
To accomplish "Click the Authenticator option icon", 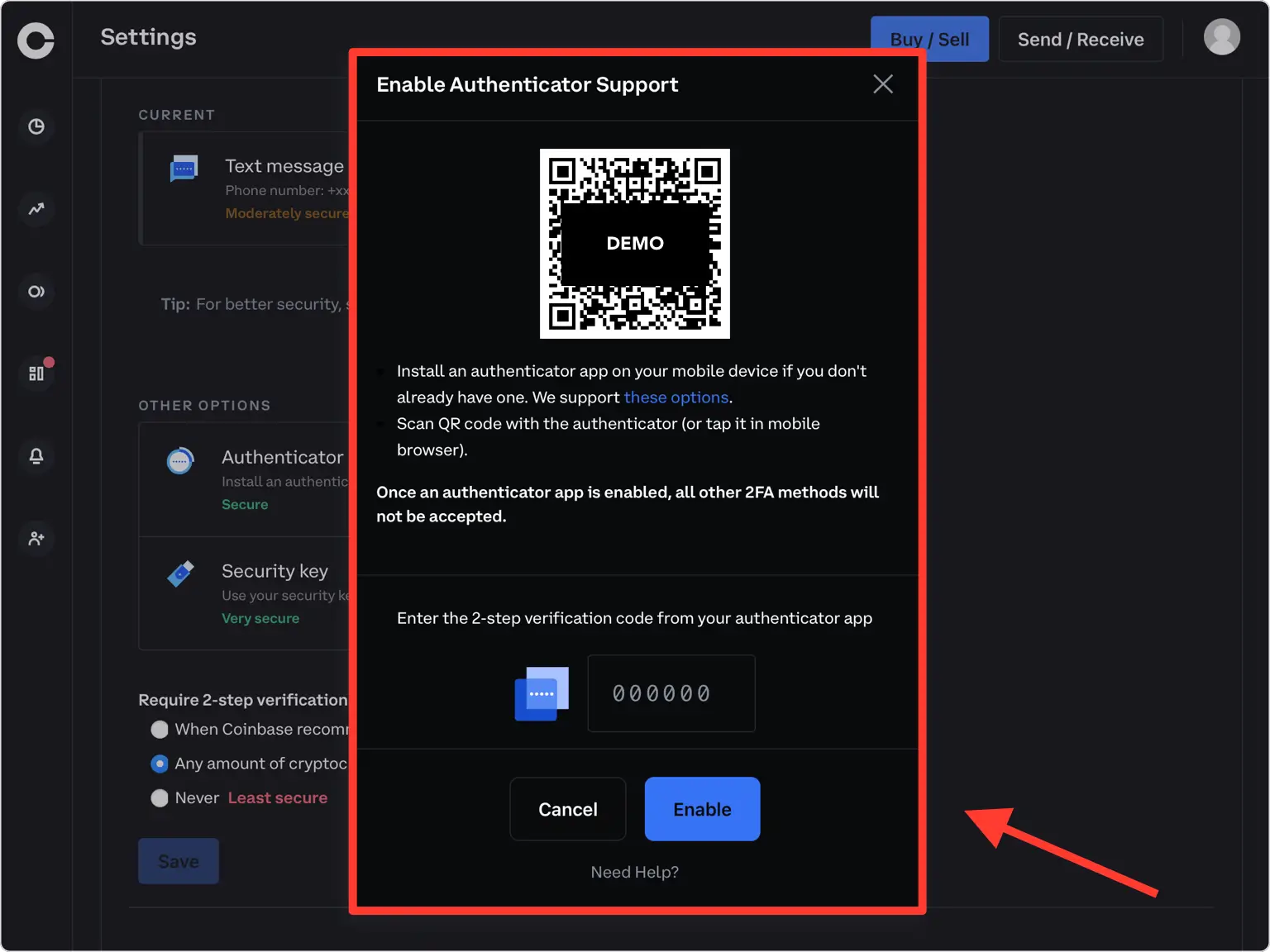I will pos(180,461).
